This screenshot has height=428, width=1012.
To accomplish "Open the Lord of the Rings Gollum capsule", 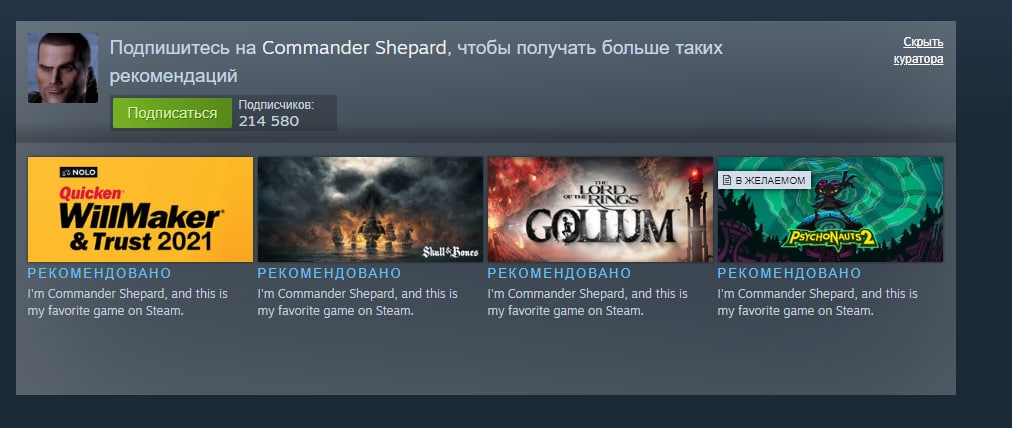I will pos(600,209).
